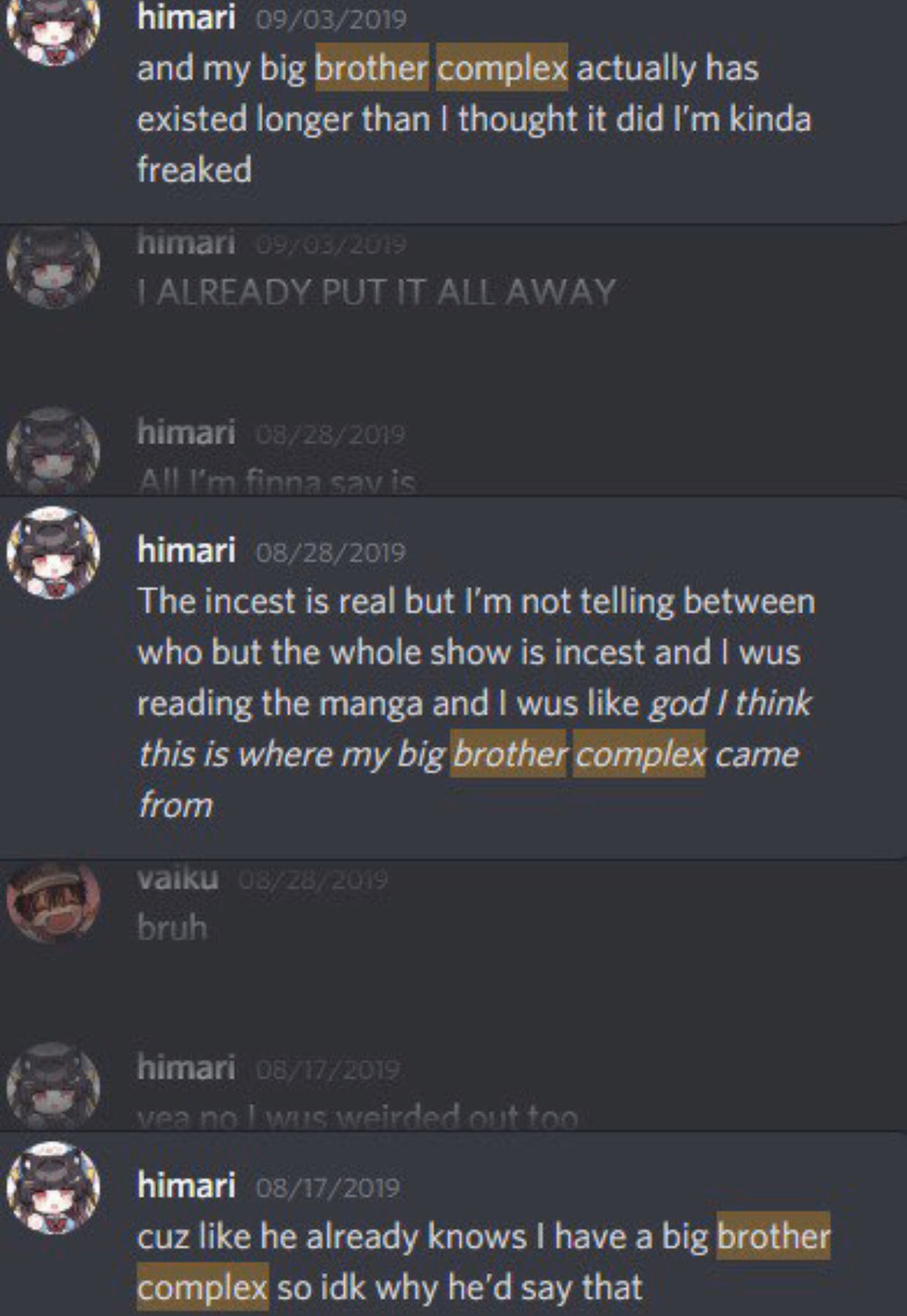This screenshot has height=1316, width=907.
Task: Click the highlighted 'complex' in the italic manga message
Action: (640, 754)
